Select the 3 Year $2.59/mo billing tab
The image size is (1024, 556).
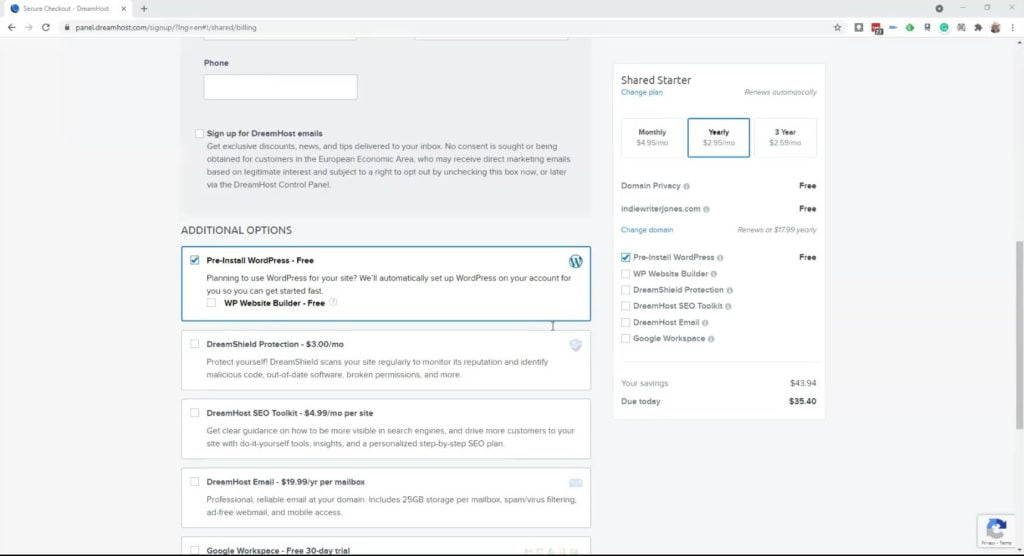coord(785,137)
